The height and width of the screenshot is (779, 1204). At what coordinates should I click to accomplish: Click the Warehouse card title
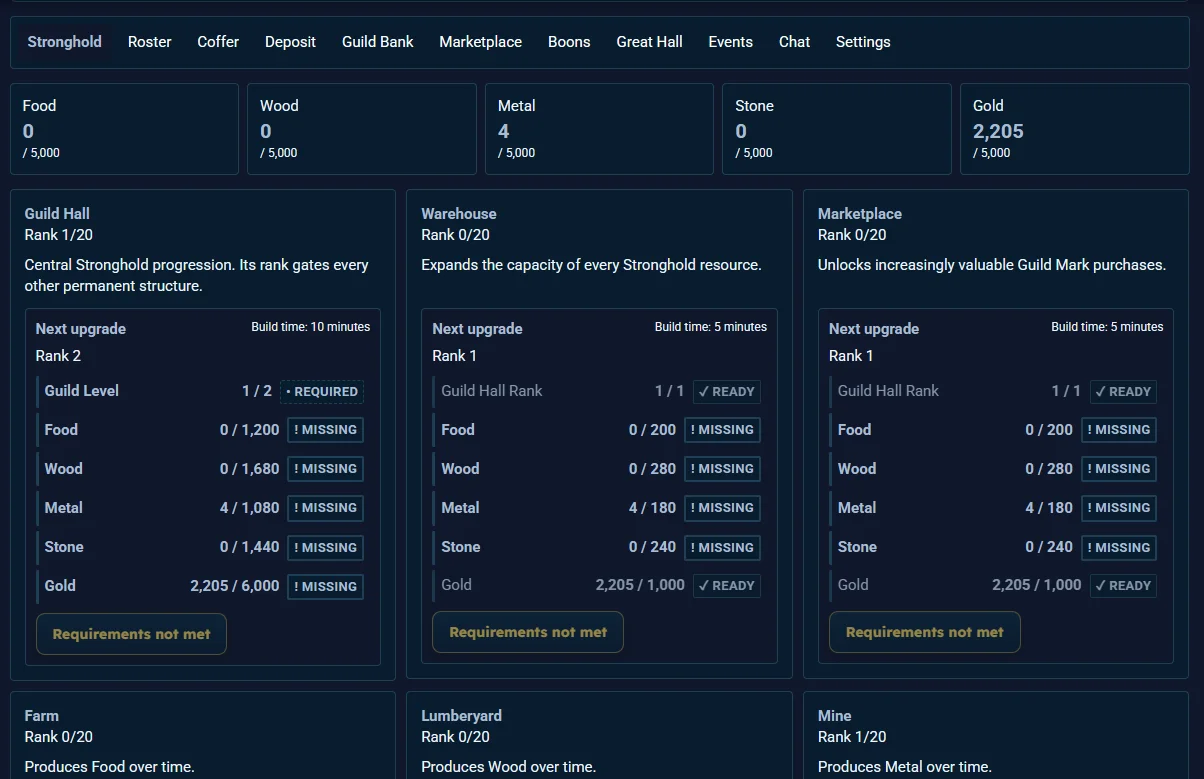pos(459,214)
